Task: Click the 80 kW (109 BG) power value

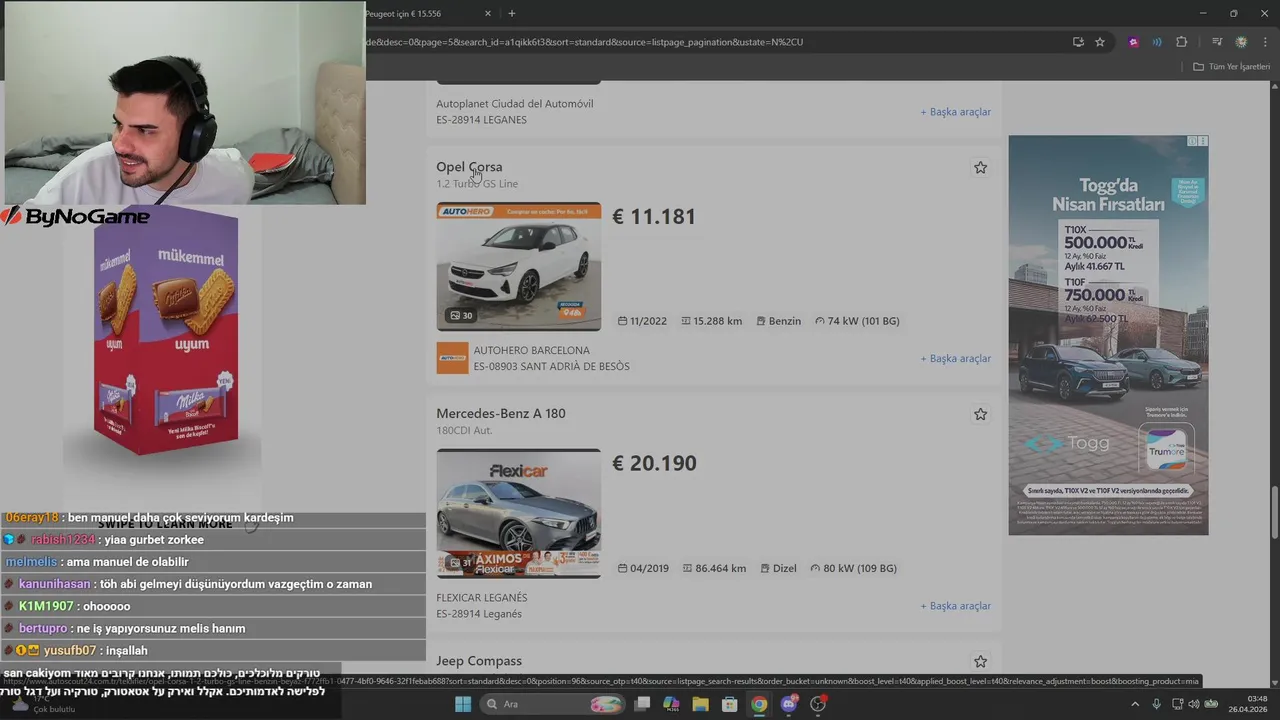Action: [x=853, y=568]
